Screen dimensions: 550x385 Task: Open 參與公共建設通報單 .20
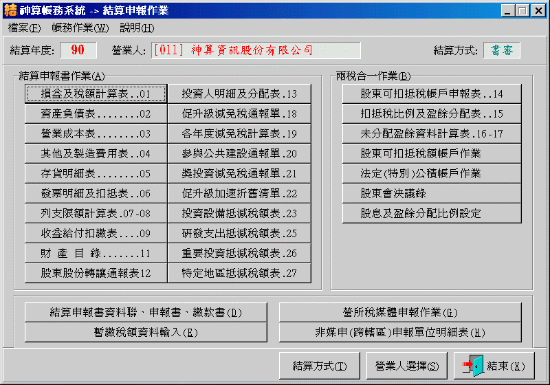click(239, 154)
